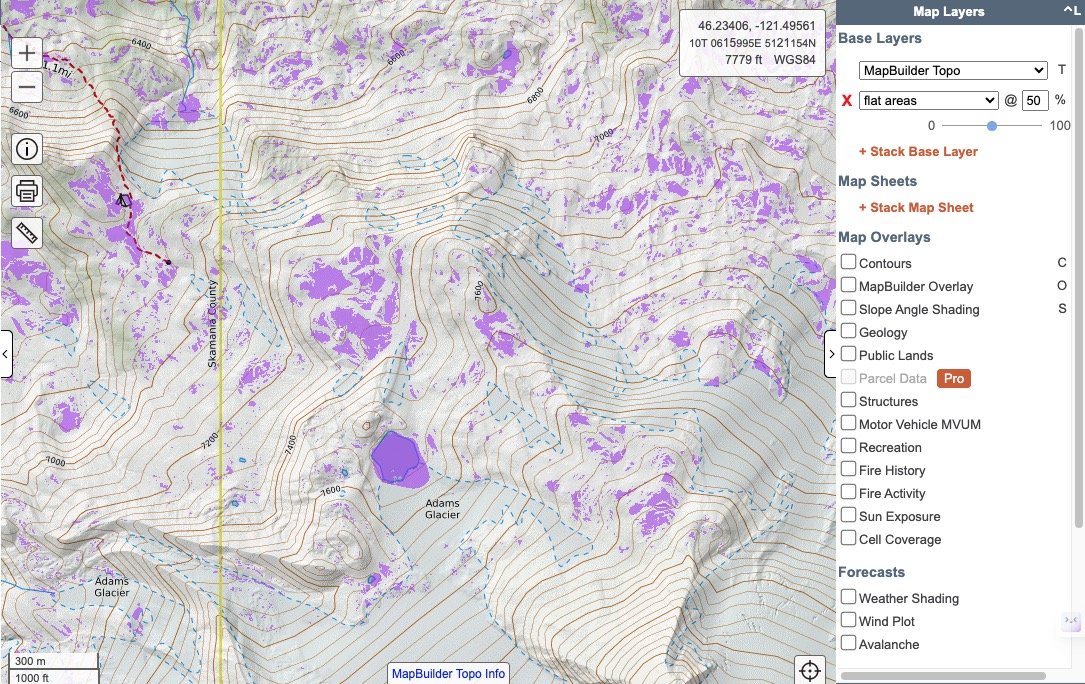
Task: Enable the Weather Shading forecast checkbox
Action: tap(848, 597)
